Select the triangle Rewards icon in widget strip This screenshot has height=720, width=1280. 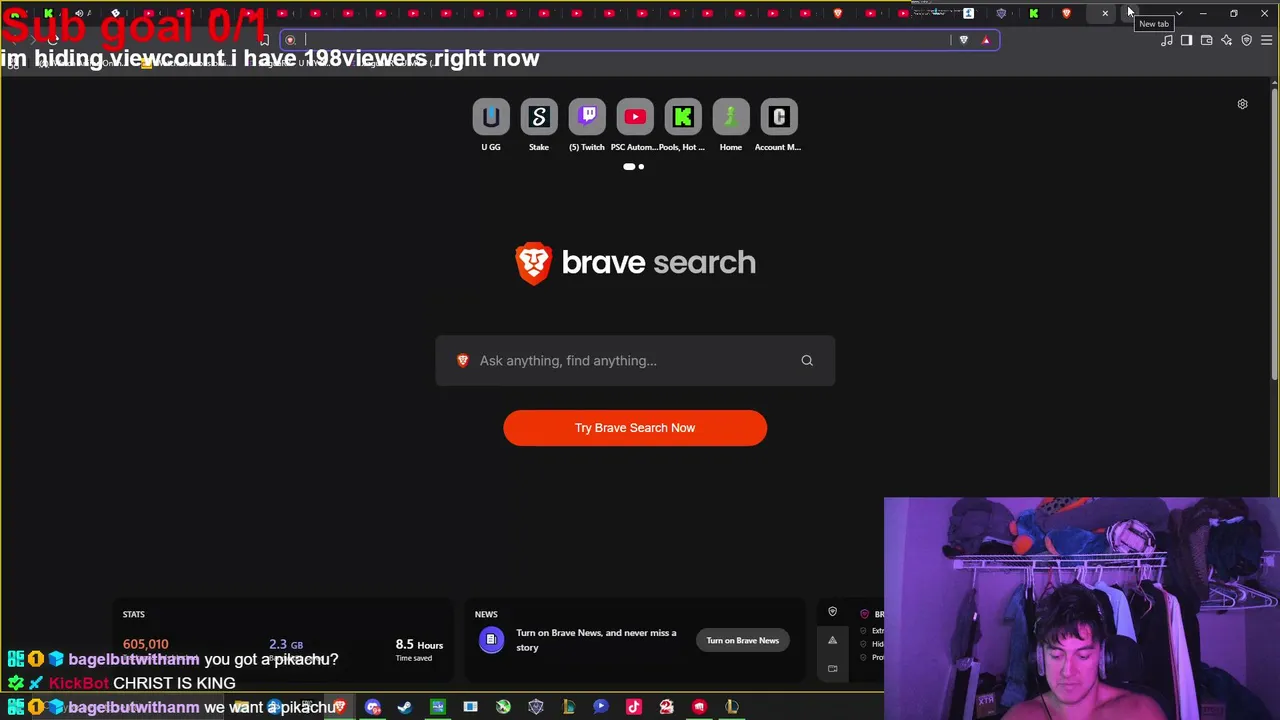[x=832, y=640]
